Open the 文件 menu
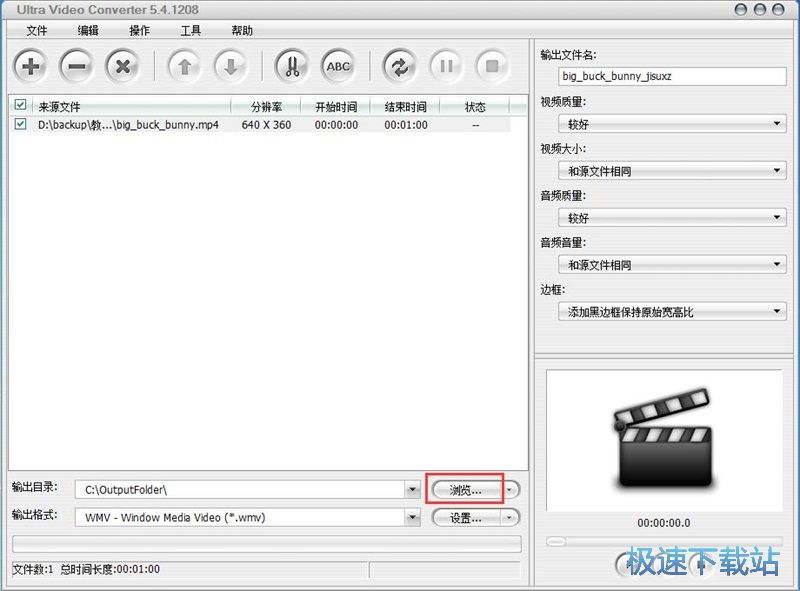The height and width of the screenshot is (591, 800). (x=37, y=31)
